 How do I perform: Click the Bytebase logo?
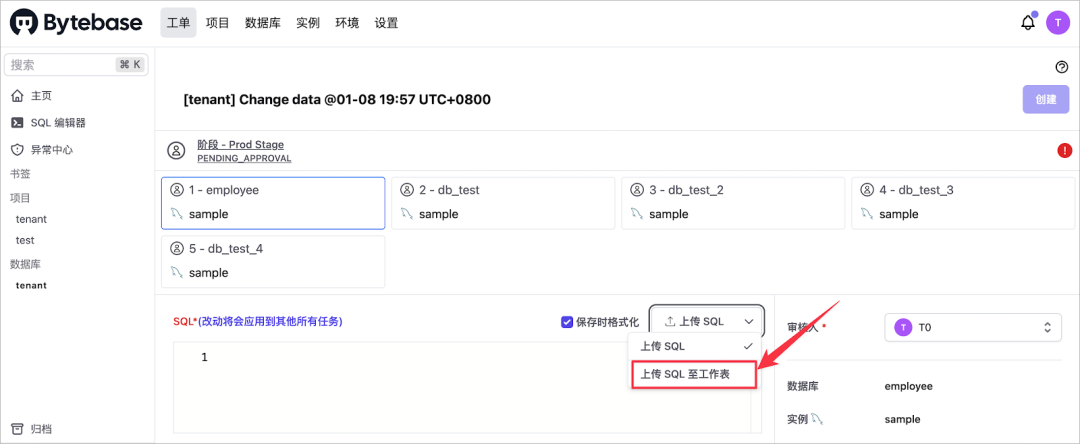coord(80,22)
